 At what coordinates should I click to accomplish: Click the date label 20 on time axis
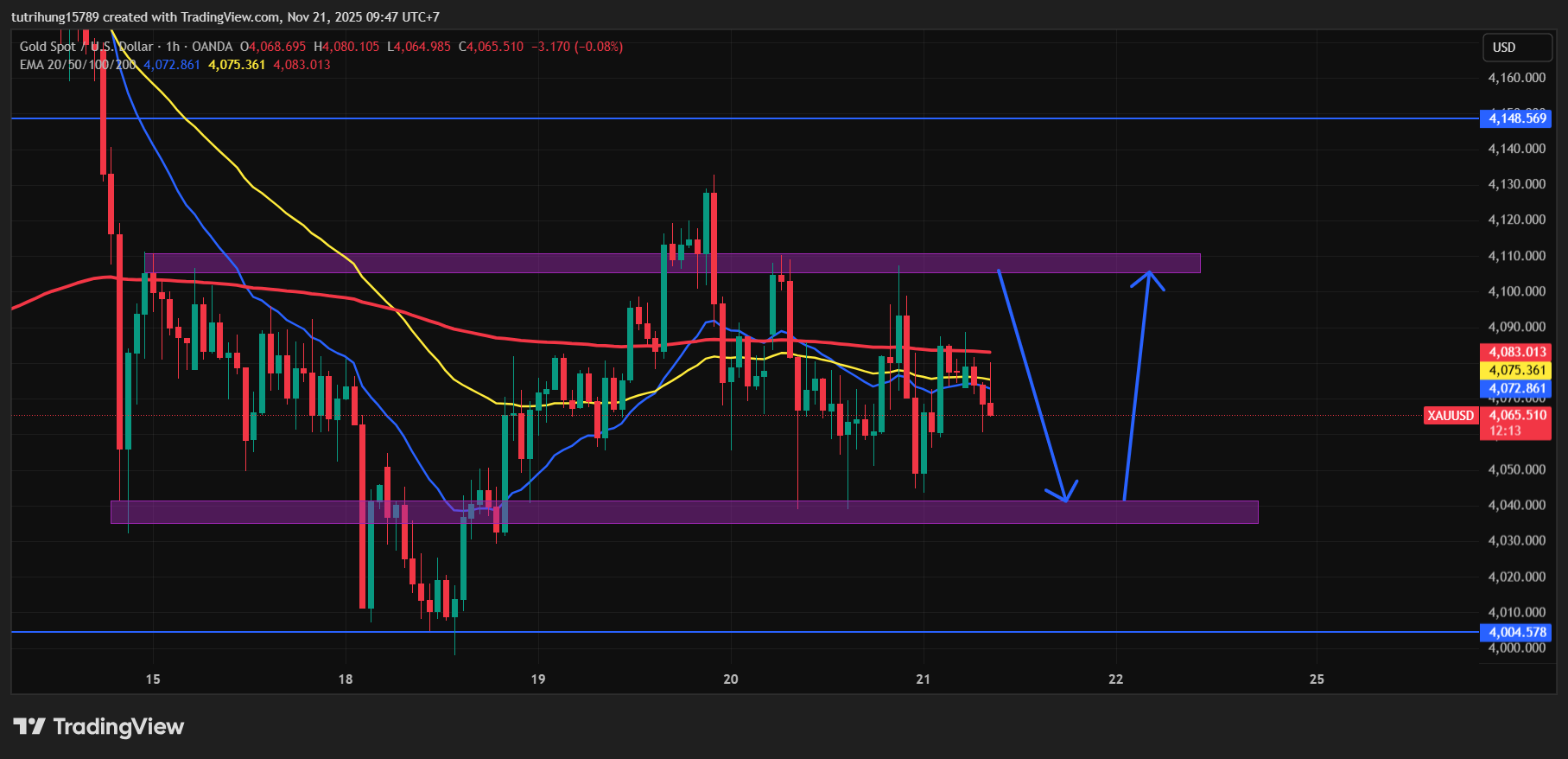pyautogui.click(x=731, y=679)
